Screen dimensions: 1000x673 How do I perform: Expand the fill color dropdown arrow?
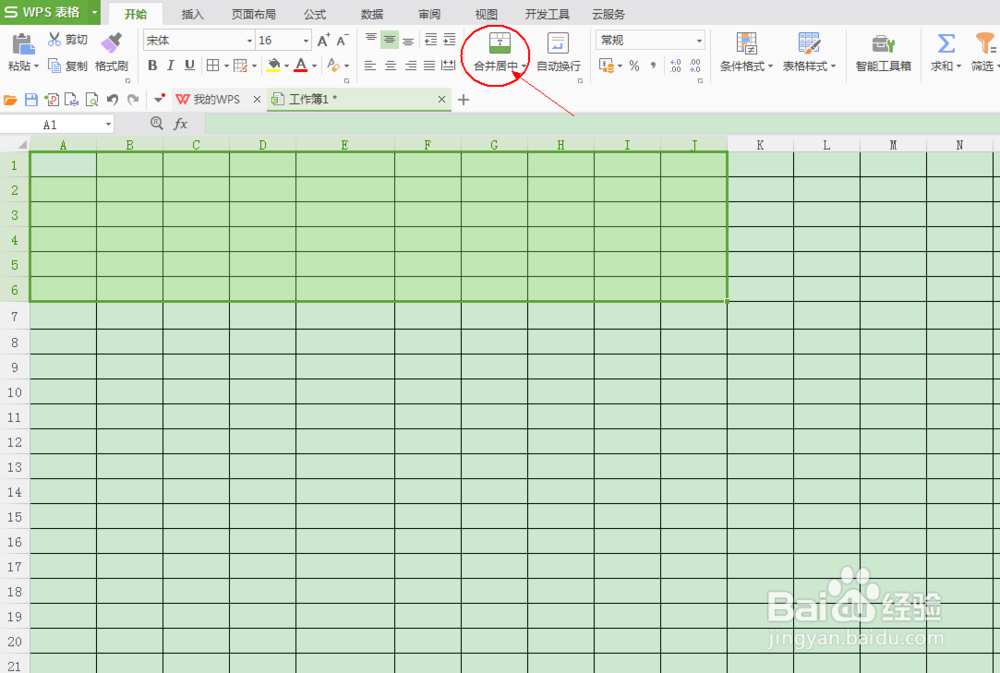point(286,66)
